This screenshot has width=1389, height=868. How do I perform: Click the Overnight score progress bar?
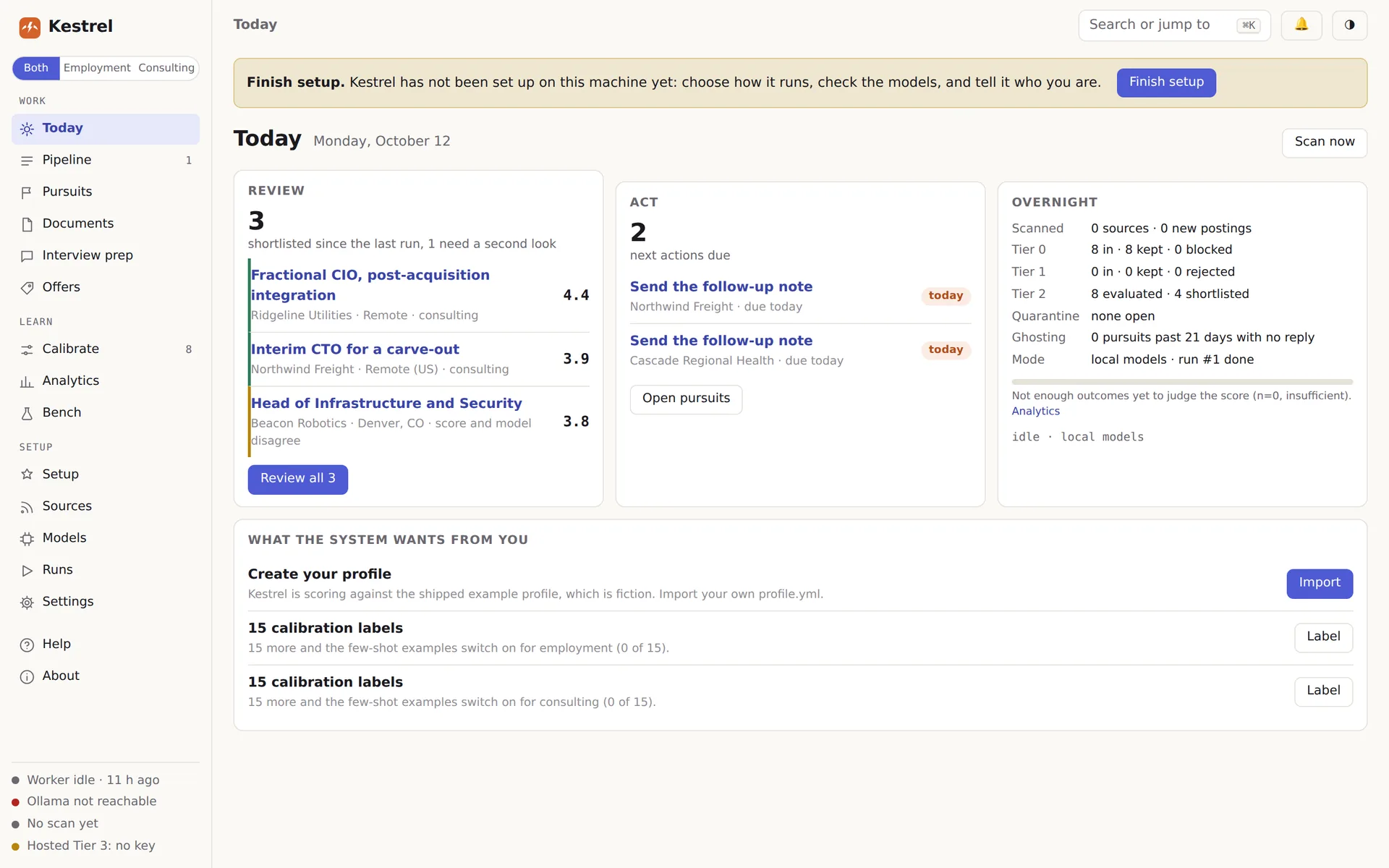[1181, 382]
